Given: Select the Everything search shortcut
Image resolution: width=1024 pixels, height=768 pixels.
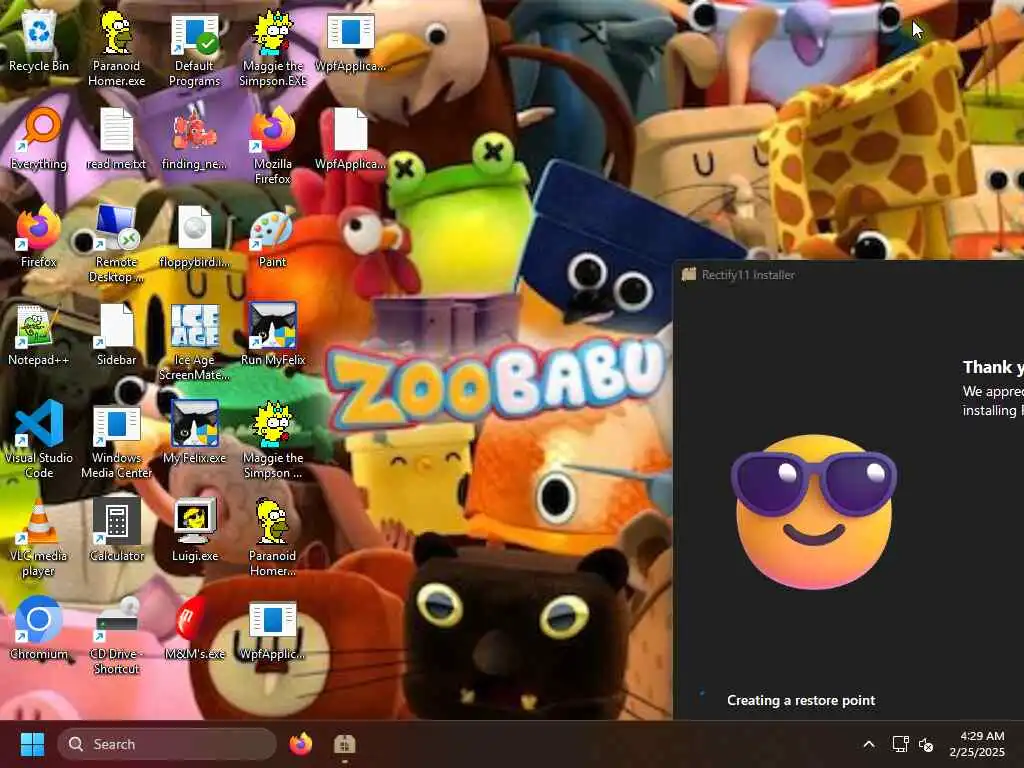Looking at the screenshot, I should point(39,139).
